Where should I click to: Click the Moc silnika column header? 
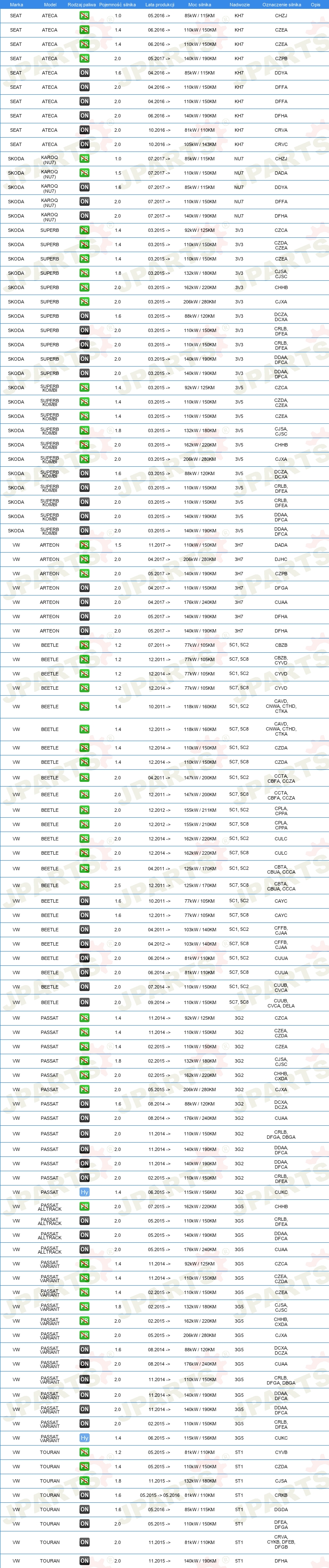click(200, 4)
